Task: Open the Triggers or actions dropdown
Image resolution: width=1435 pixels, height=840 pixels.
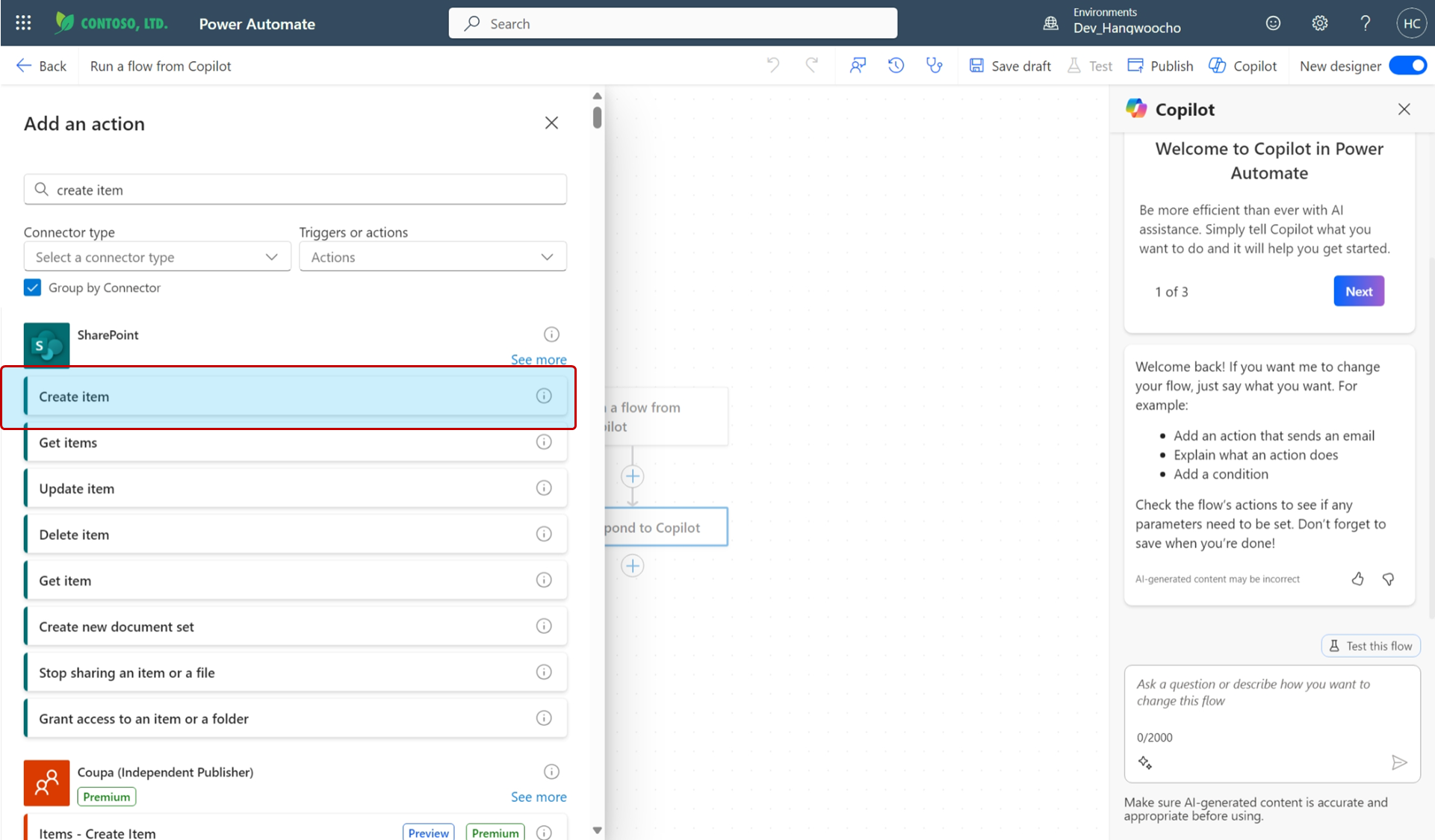Action: point(433,257)
